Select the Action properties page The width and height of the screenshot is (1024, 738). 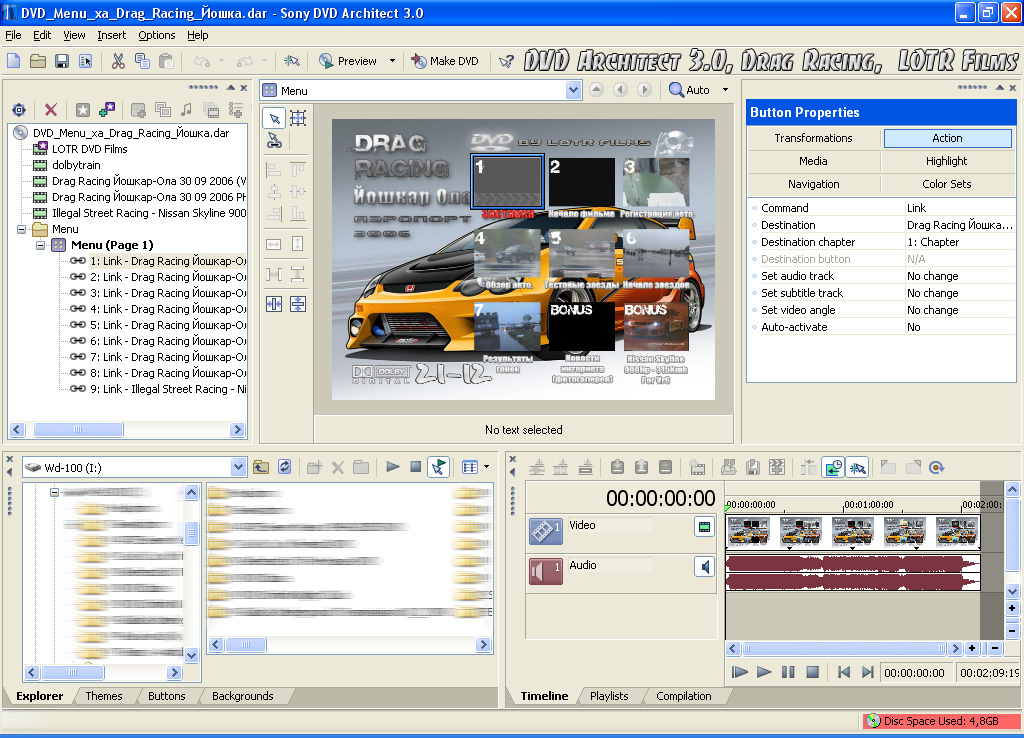tap(947, 138)
